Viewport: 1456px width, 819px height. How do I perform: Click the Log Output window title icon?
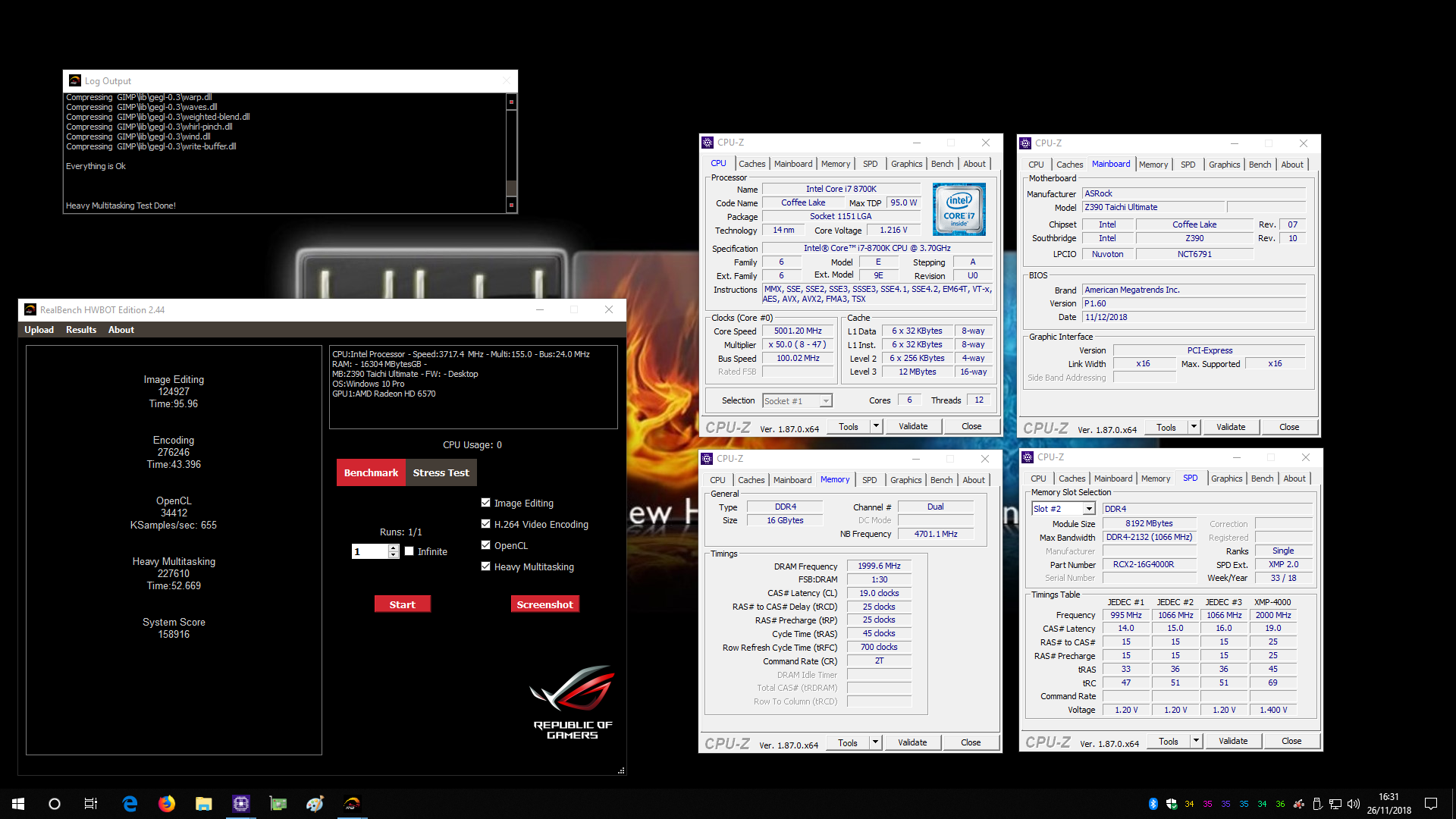click(75, 80)
